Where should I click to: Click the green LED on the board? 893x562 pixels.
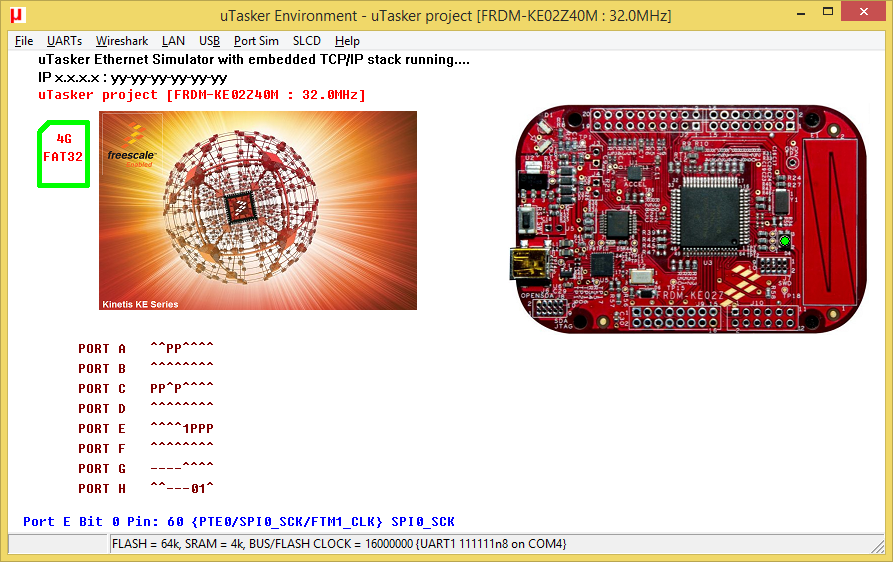(785, 241)
